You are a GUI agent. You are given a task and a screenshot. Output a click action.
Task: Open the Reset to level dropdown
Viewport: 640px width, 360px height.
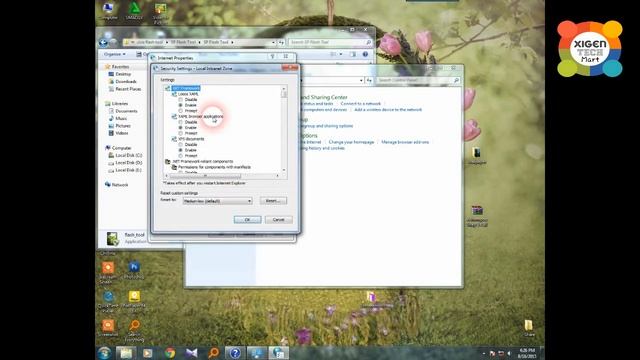pyautogui.click(x=217, y=201)
